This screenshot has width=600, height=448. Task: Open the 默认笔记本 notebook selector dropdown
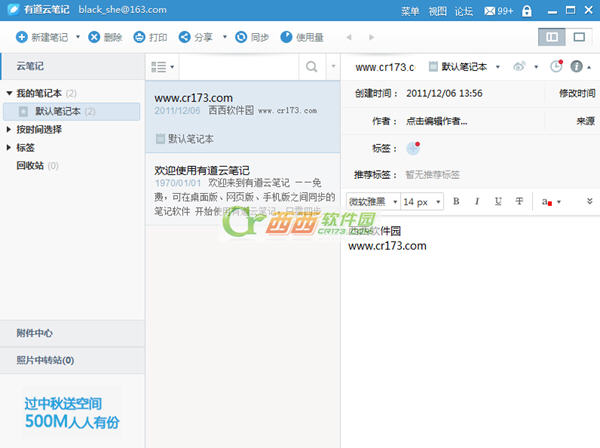tap(465, 67)
